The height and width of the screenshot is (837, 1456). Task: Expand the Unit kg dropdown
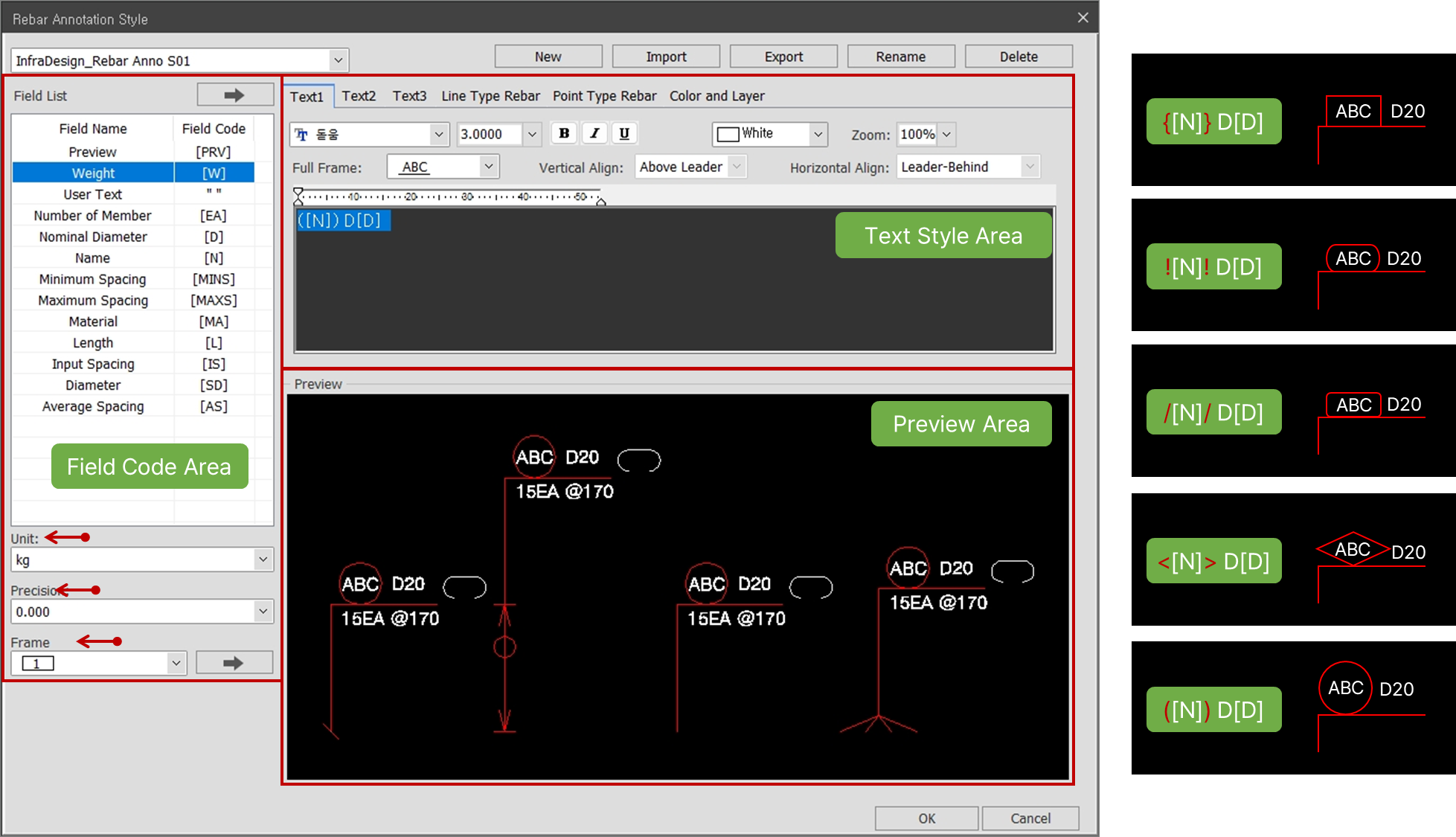[x=263, y=559]
